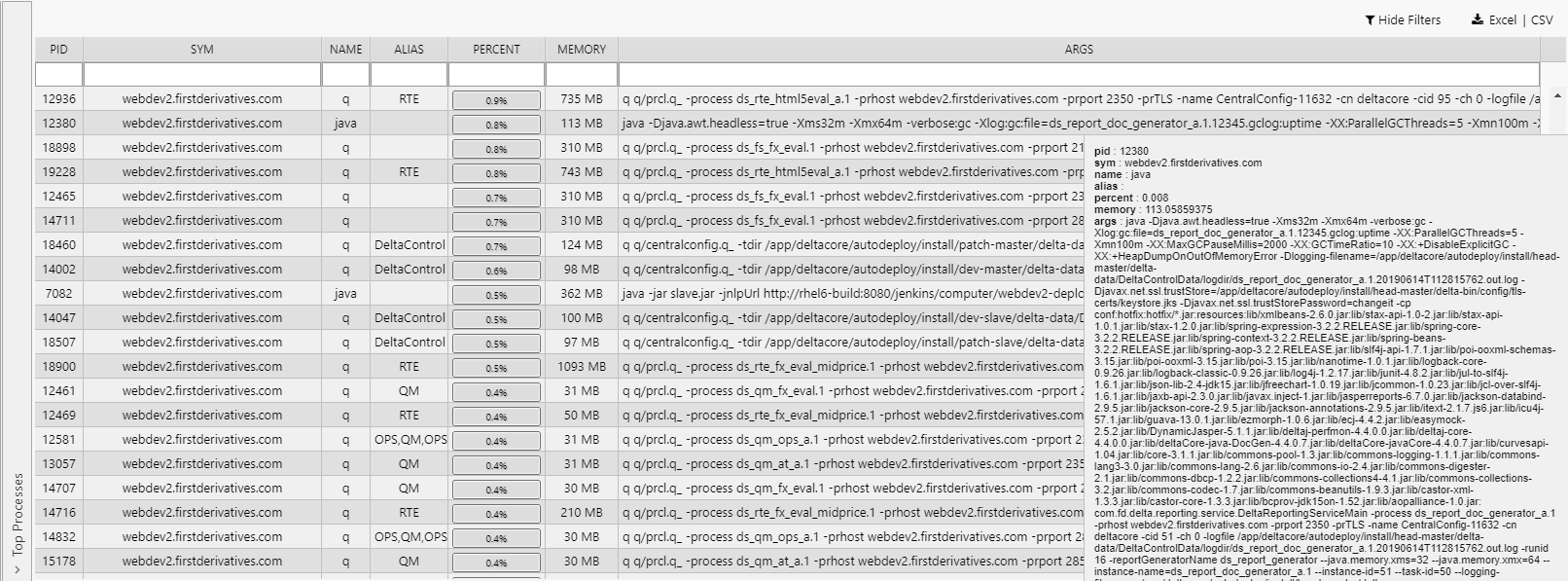Viewport: 1568px width, 581px height.
Task: Click the PERCENT column header
Action: 496,49
